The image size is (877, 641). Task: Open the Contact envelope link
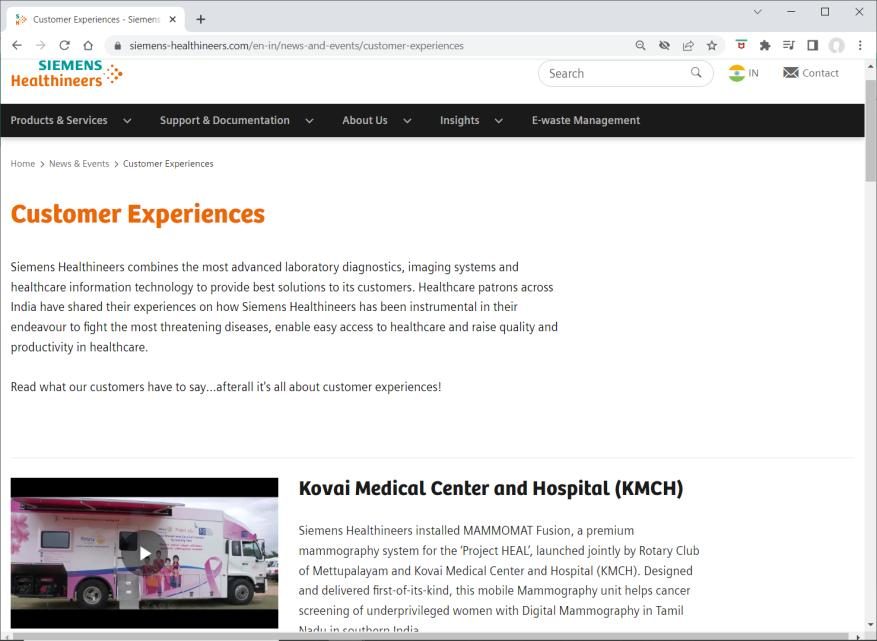tap(810, 73)
